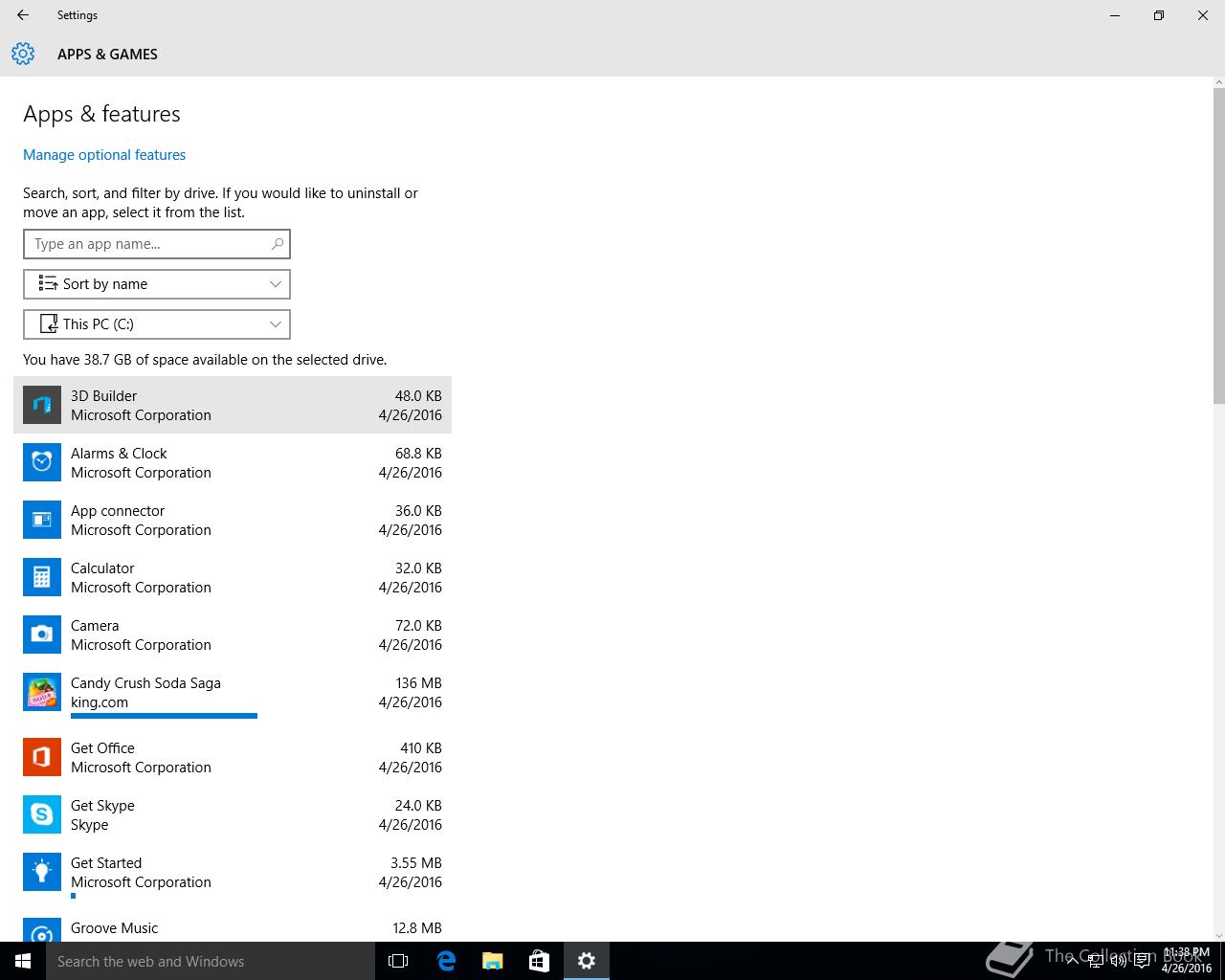Select the Calculator app name
The height and width of the screenshot is (980, 1225).
[x=102, y=568]
